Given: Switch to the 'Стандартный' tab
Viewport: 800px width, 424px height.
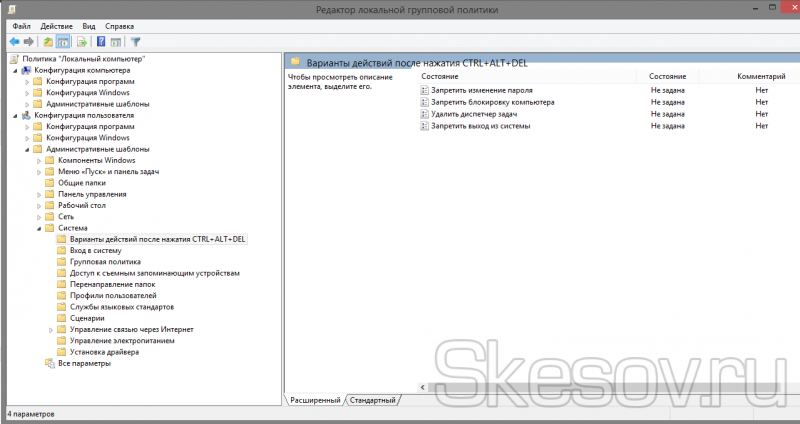Looking at the screenshot, I should tap(374, 400).
